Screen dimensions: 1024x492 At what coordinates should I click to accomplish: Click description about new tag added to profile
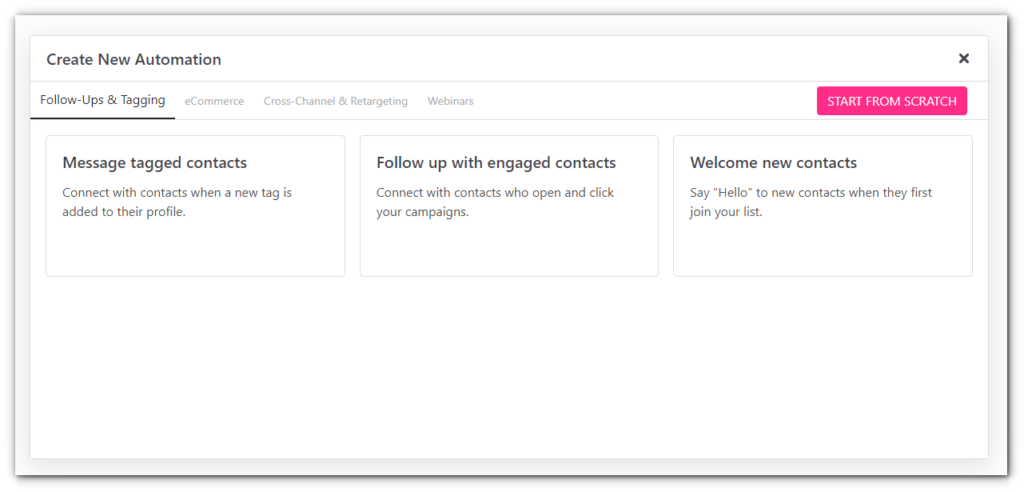pos(177,203)
